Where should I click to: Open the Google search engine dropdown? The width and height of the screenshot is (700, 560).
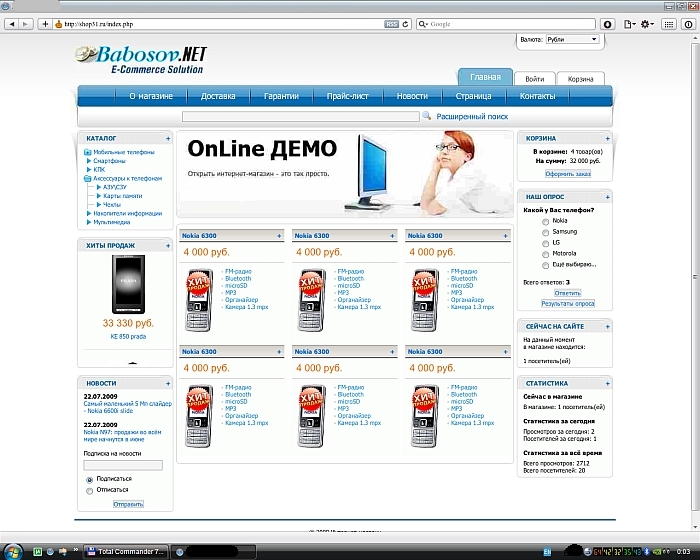click(x=423, y=24)
